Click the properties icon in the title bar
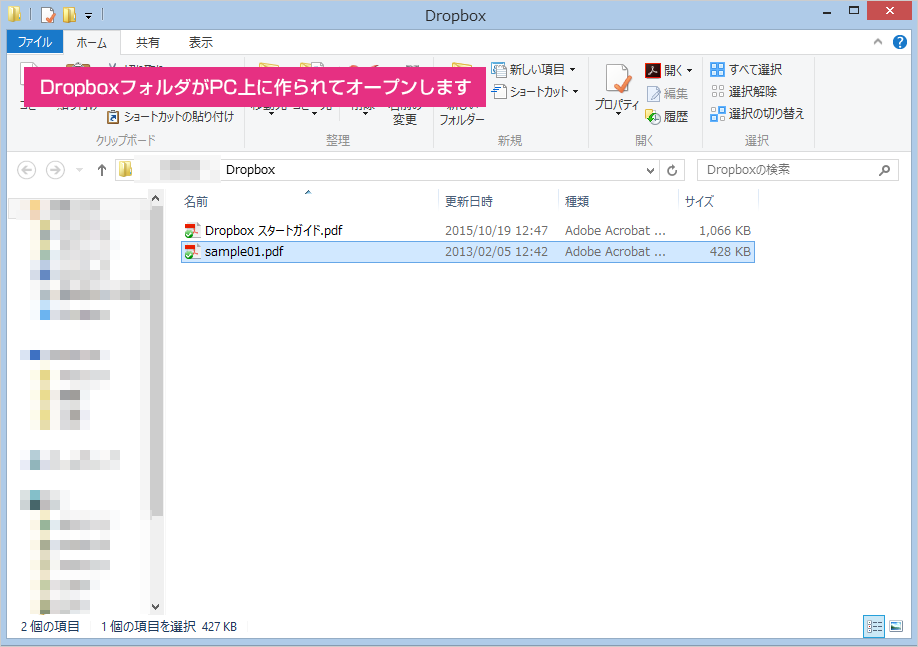 [48, 14]
